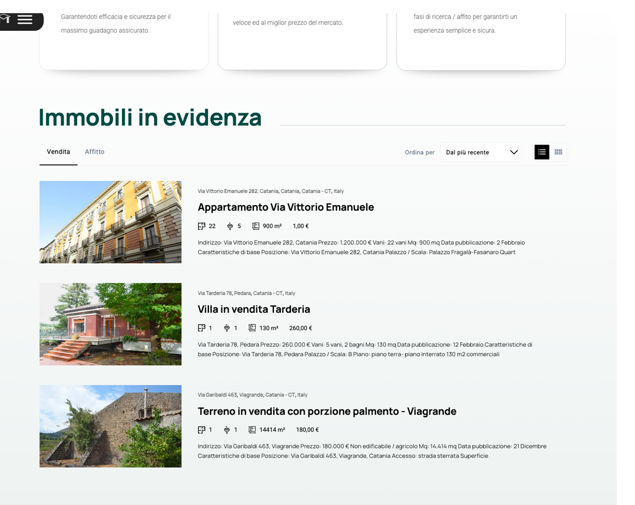
Task: Click rooms icon on Villa in vendita Tarderia
Action: pos(202,328)
